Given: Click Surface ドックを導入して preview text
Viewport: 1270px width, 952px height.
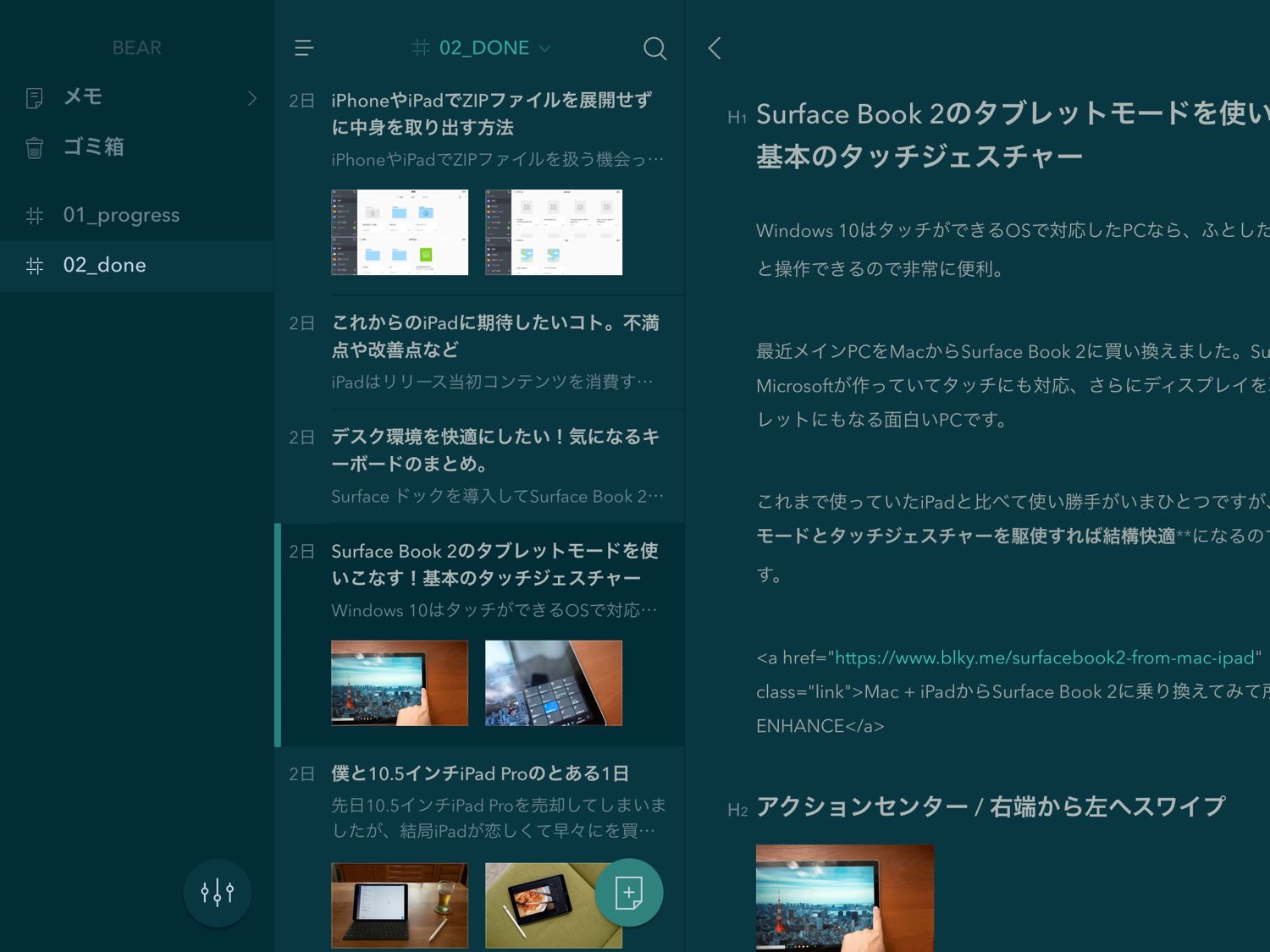Looking at the screenshot, I should click(498, 496).
